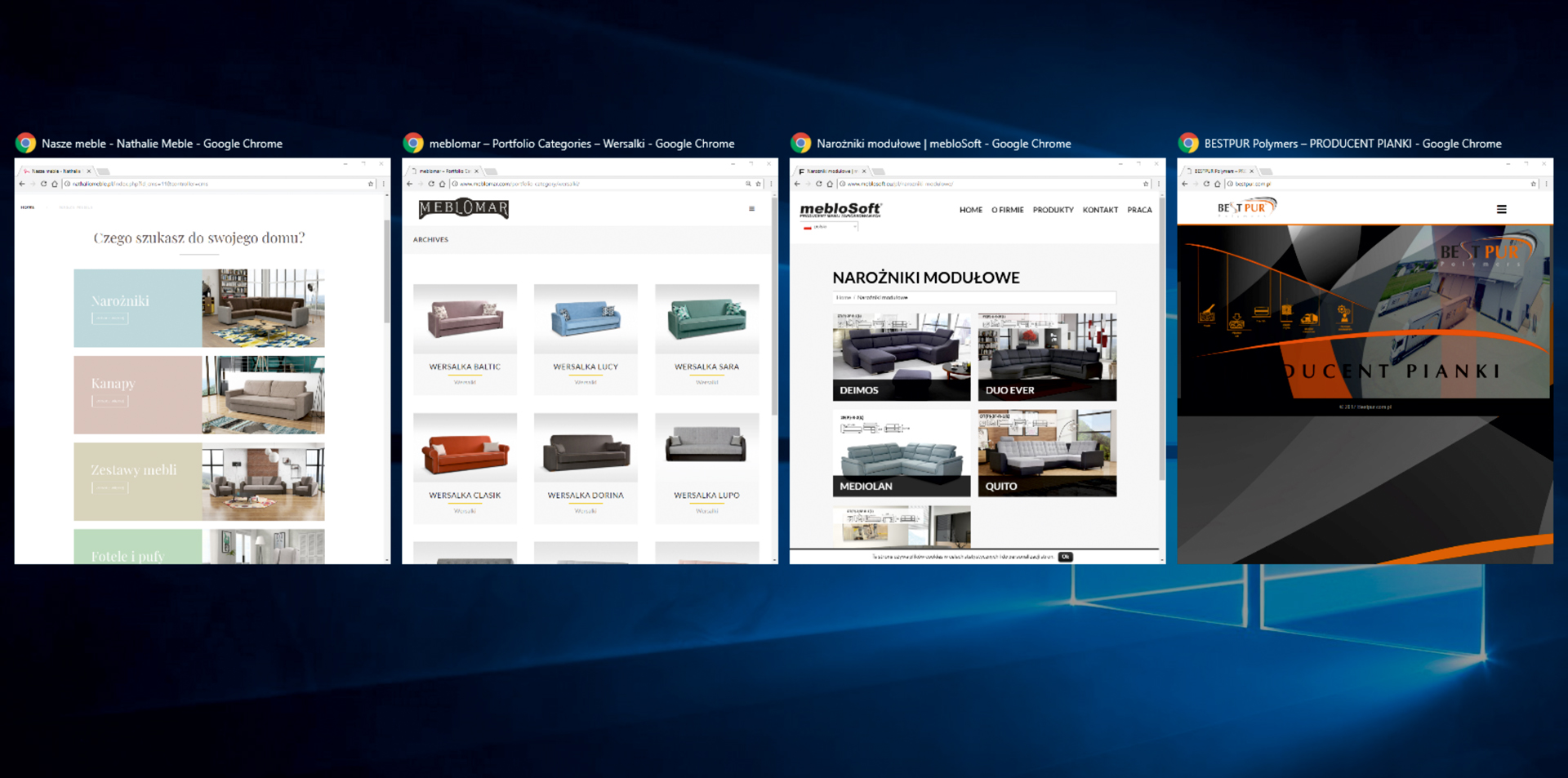Click the bookmark star in the BESTPUR window

pos(1533,184)
